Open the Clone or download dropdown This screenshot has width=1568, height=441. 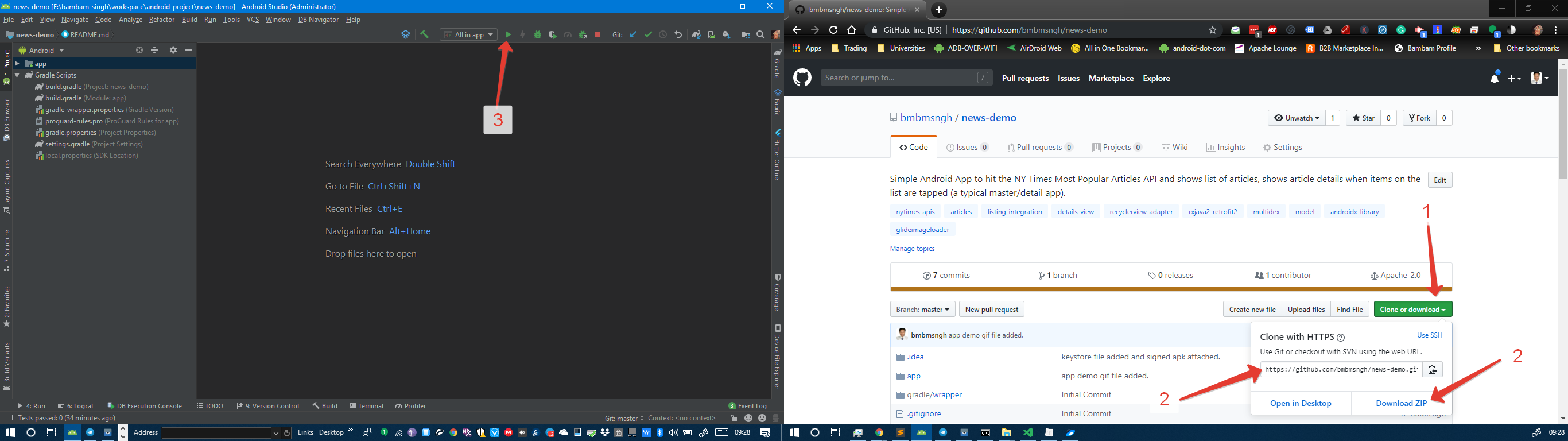pyautogui.click(x=1412, y=310)
